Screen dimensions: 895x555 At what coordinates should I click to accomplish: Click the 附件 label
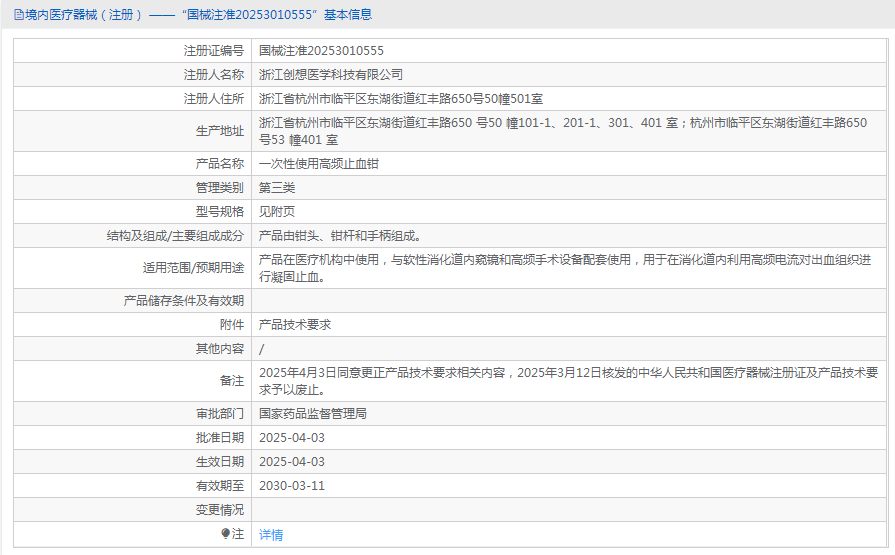coord(232,325)
